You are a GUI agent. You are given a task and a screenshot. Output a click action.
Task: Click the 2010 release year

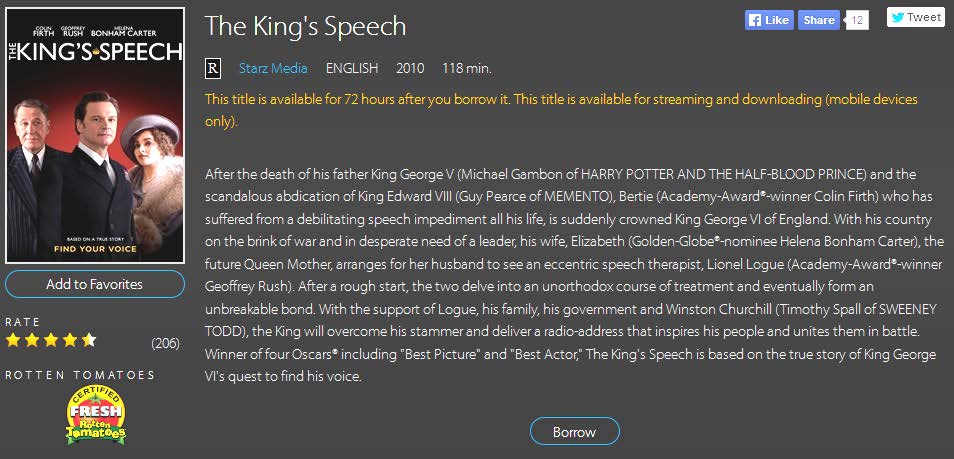[x=410, y=68]
